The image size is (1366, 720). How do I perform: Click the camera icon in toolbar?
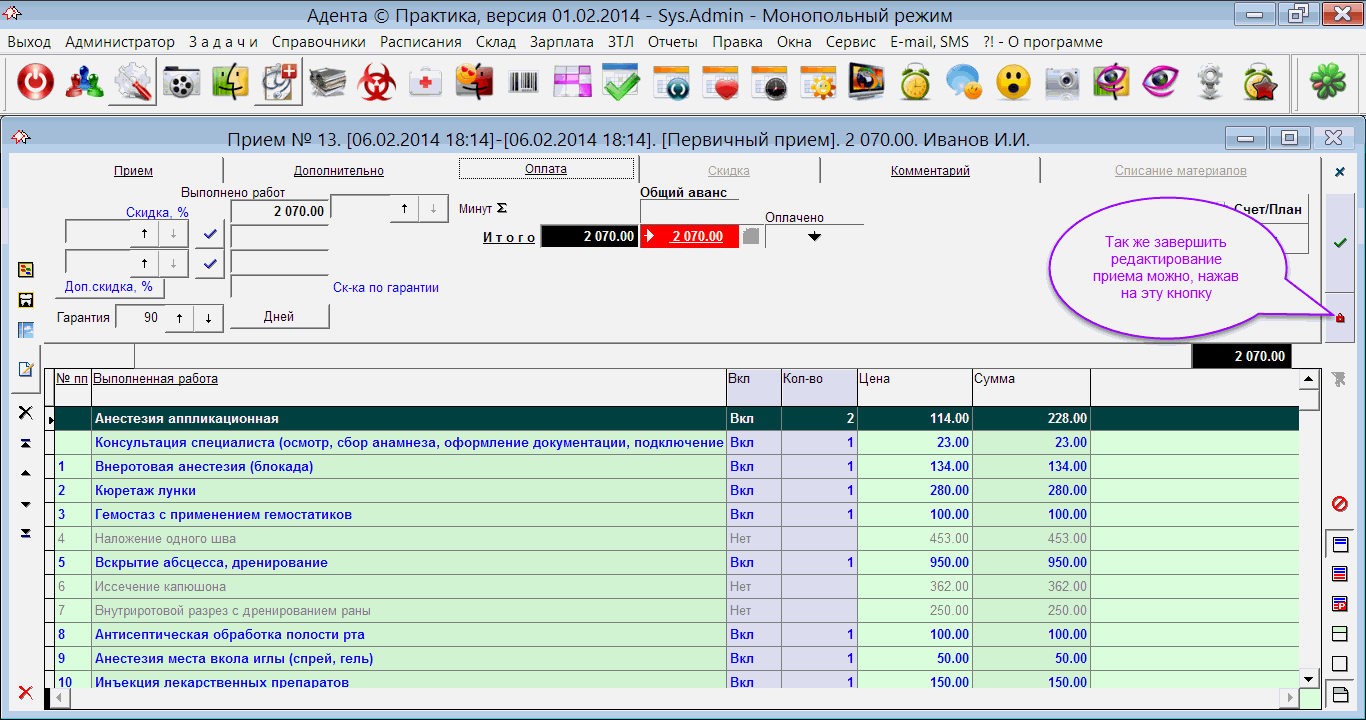1062,84
